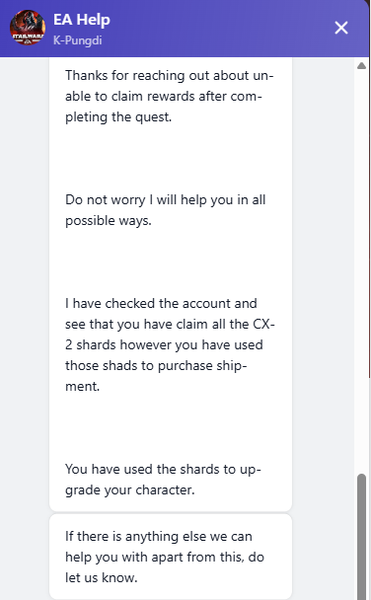Click the agent name K-Pungdi
This screenshot has height=600, width=371.
78,40
